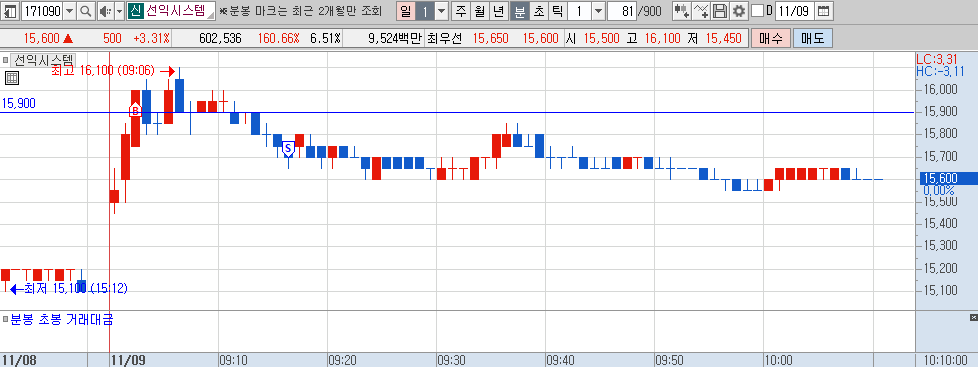Viewport: 978px width, 367px height.
Task: Click the bar count field showing 81
Action: tap(621, 11)
